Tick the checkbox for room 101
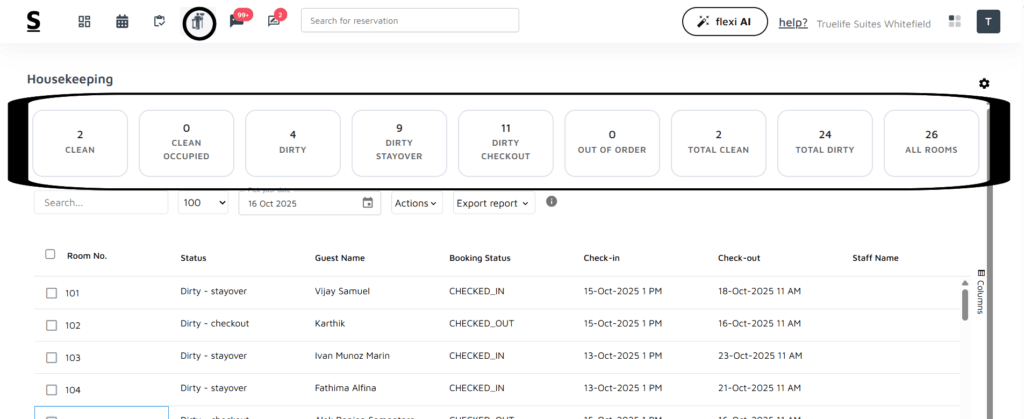This screenshot has height=419, width=1024. point(51,293)
